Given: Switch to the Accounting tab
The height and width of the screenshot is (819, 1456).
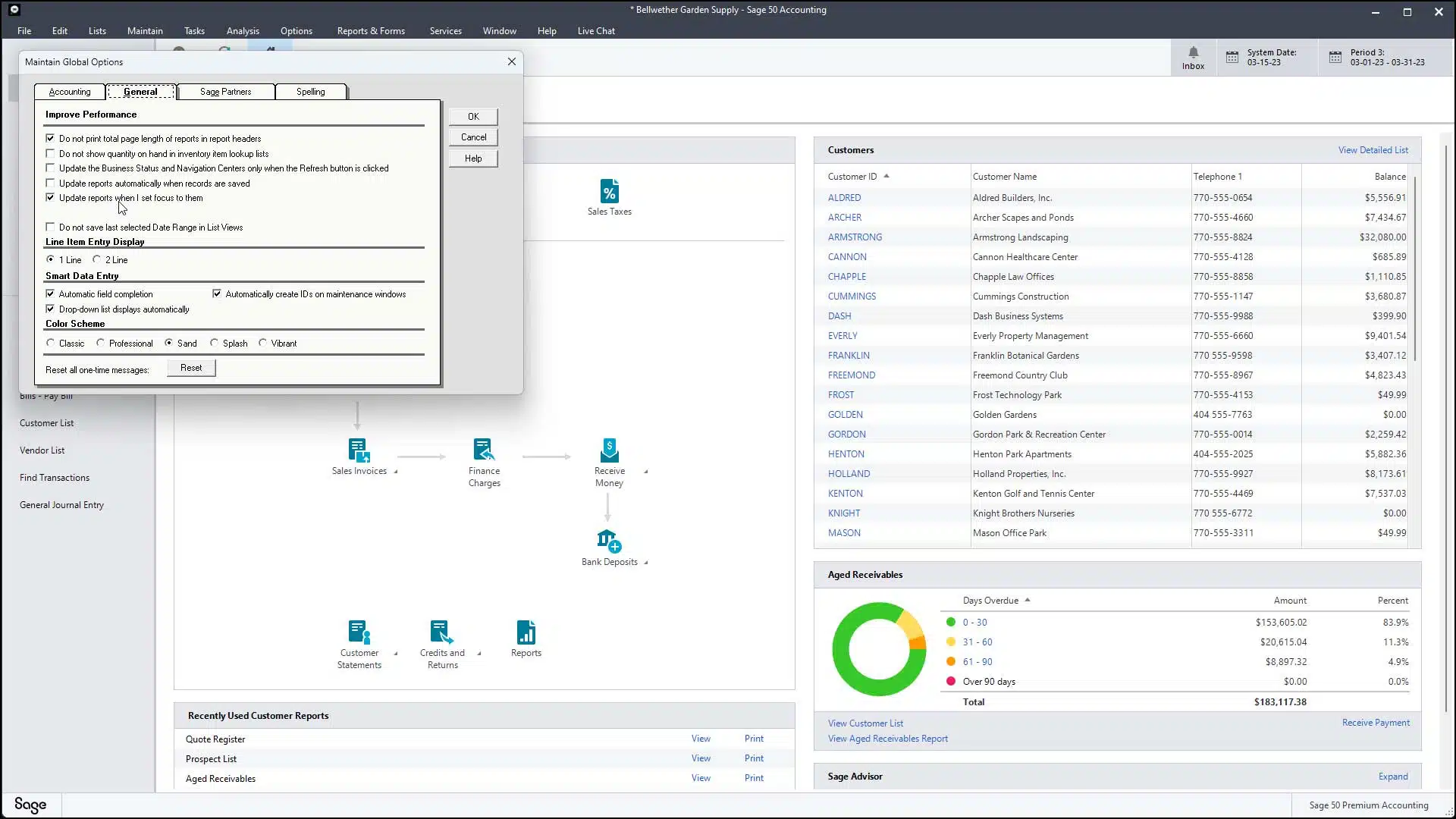Looking at the screenshot, I should point(70,92).
